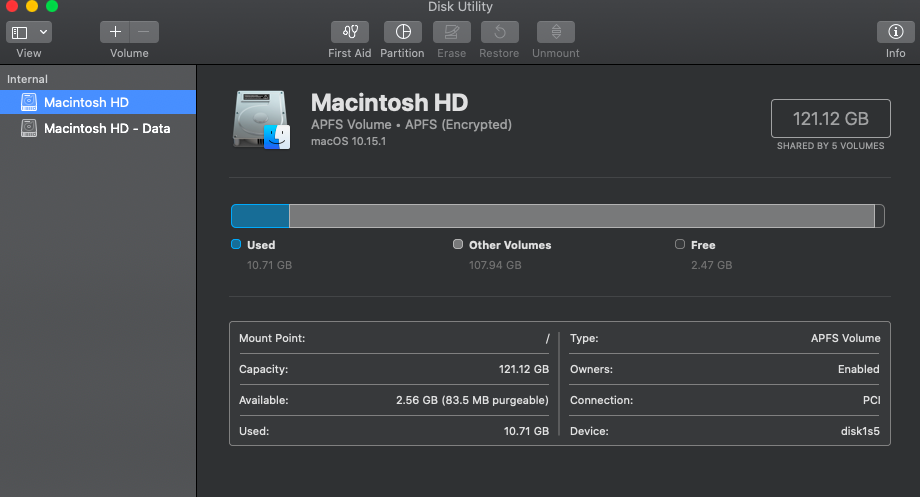The image size is (920, 497).
Task: Click the Erase toolbar icon
Action: point(451,32)
